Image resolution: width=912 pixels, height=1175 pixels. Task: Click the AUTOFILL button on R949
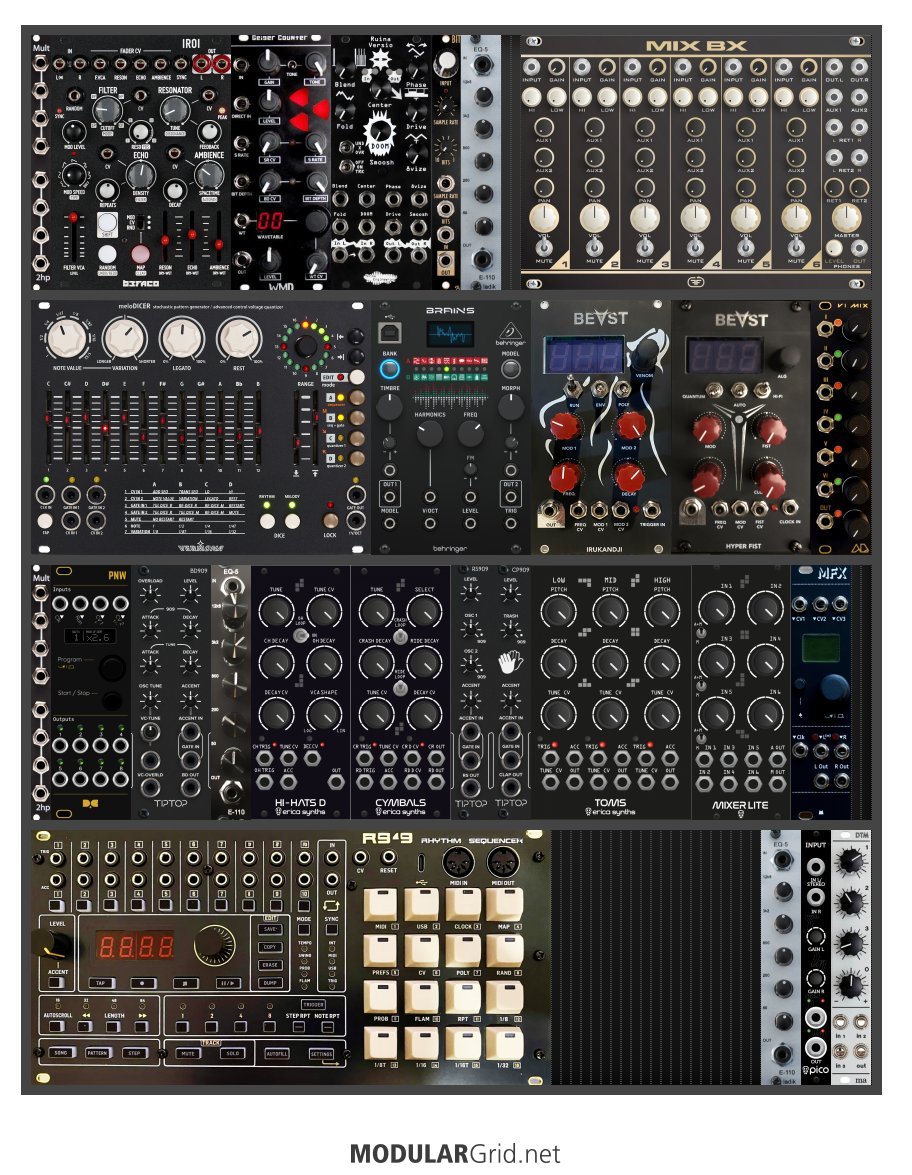[277, 1054]
